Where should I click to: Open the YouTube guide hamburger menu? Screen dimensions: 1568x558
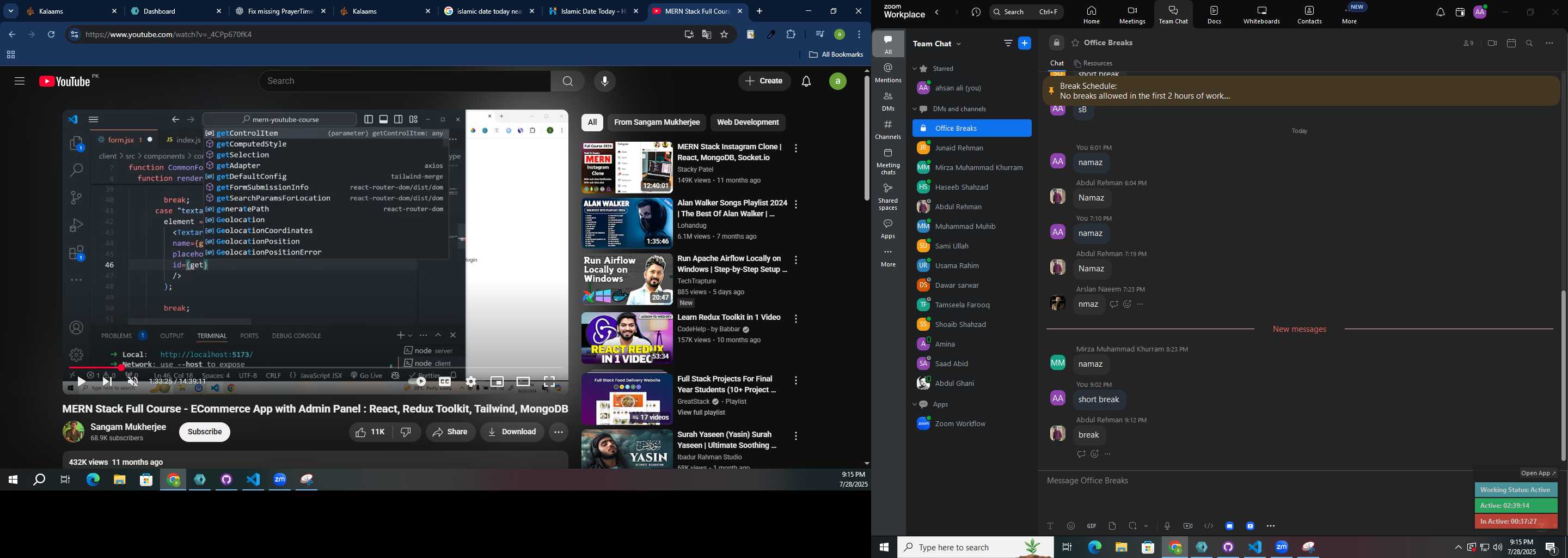[20, 82]
